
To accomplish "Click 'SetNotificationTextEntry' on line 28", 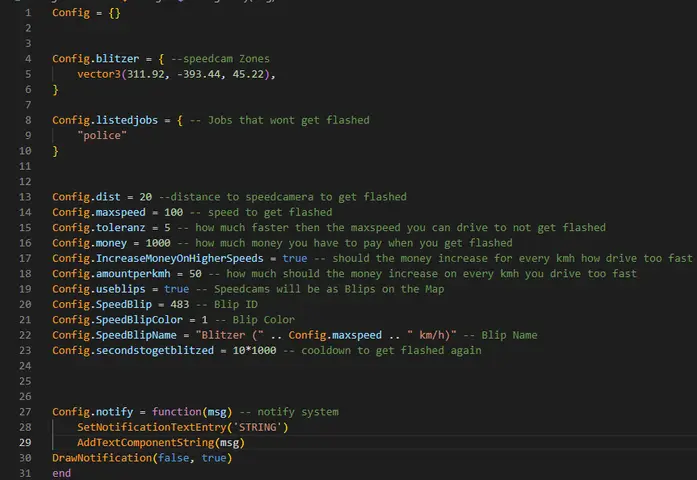I will (152, 427).
